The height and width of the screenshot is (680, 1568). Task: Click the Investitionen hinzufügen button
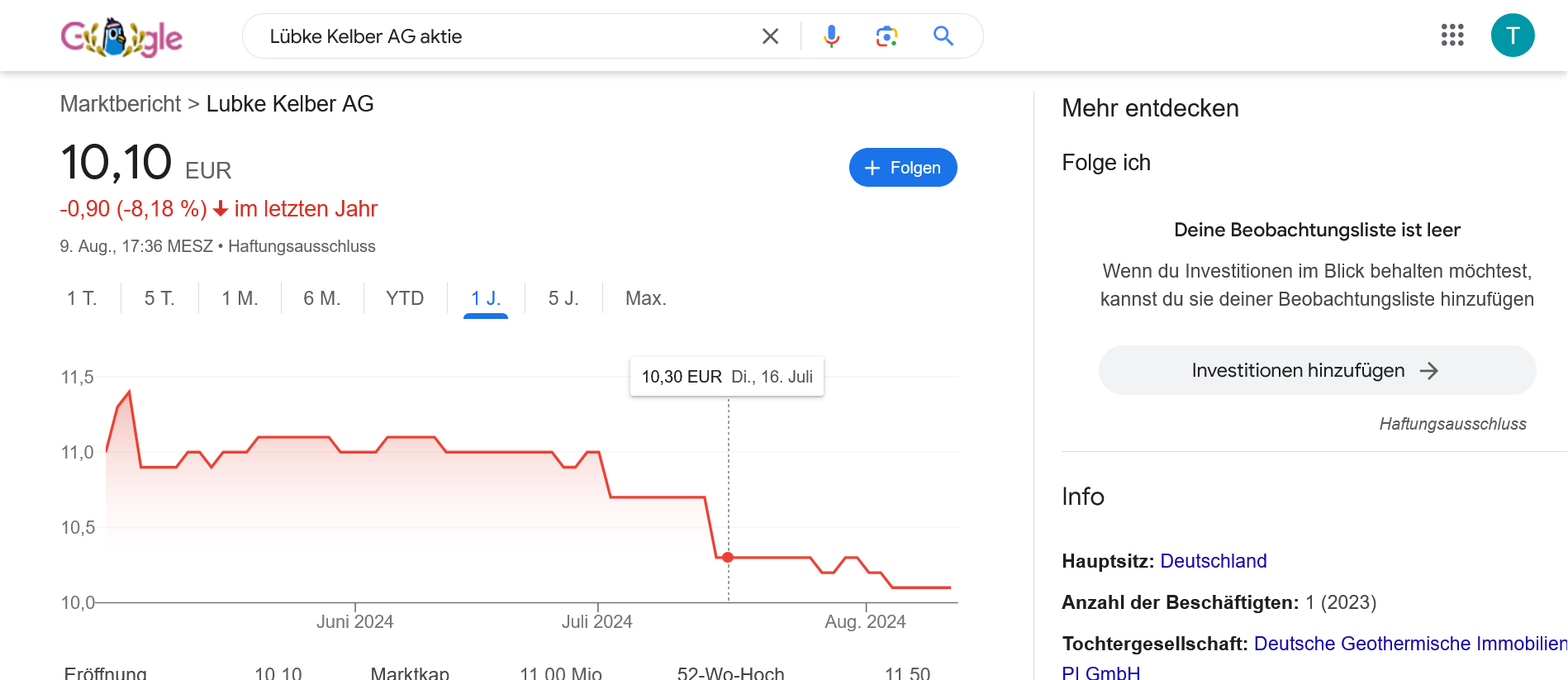1316,370
